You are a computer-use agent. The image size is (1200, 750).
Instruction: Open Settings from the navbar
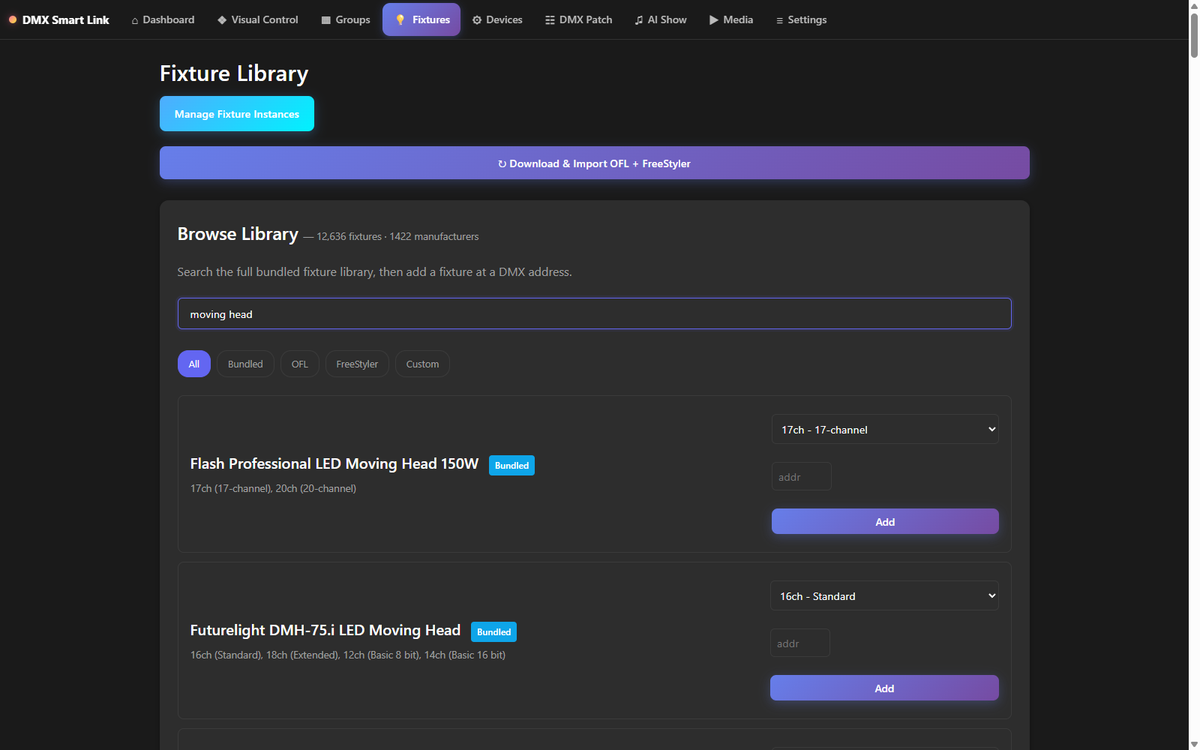801,19
